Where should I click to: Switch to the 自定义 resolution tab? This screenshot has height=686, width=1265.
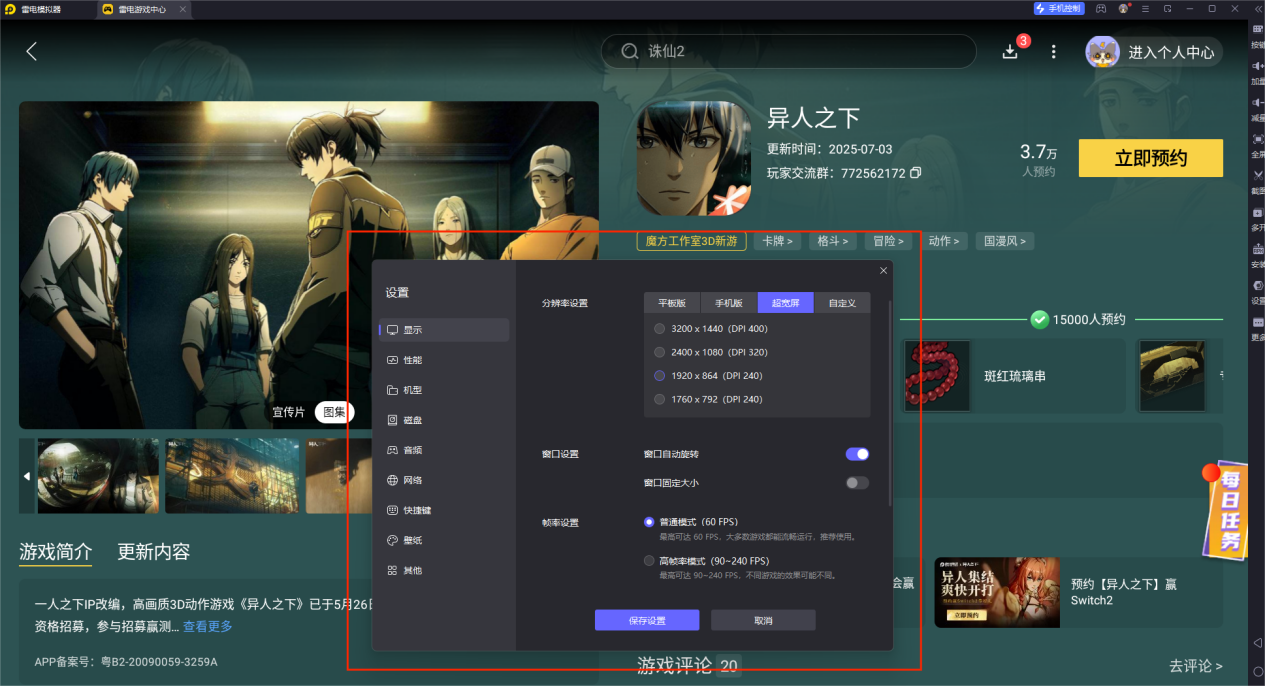842,303
